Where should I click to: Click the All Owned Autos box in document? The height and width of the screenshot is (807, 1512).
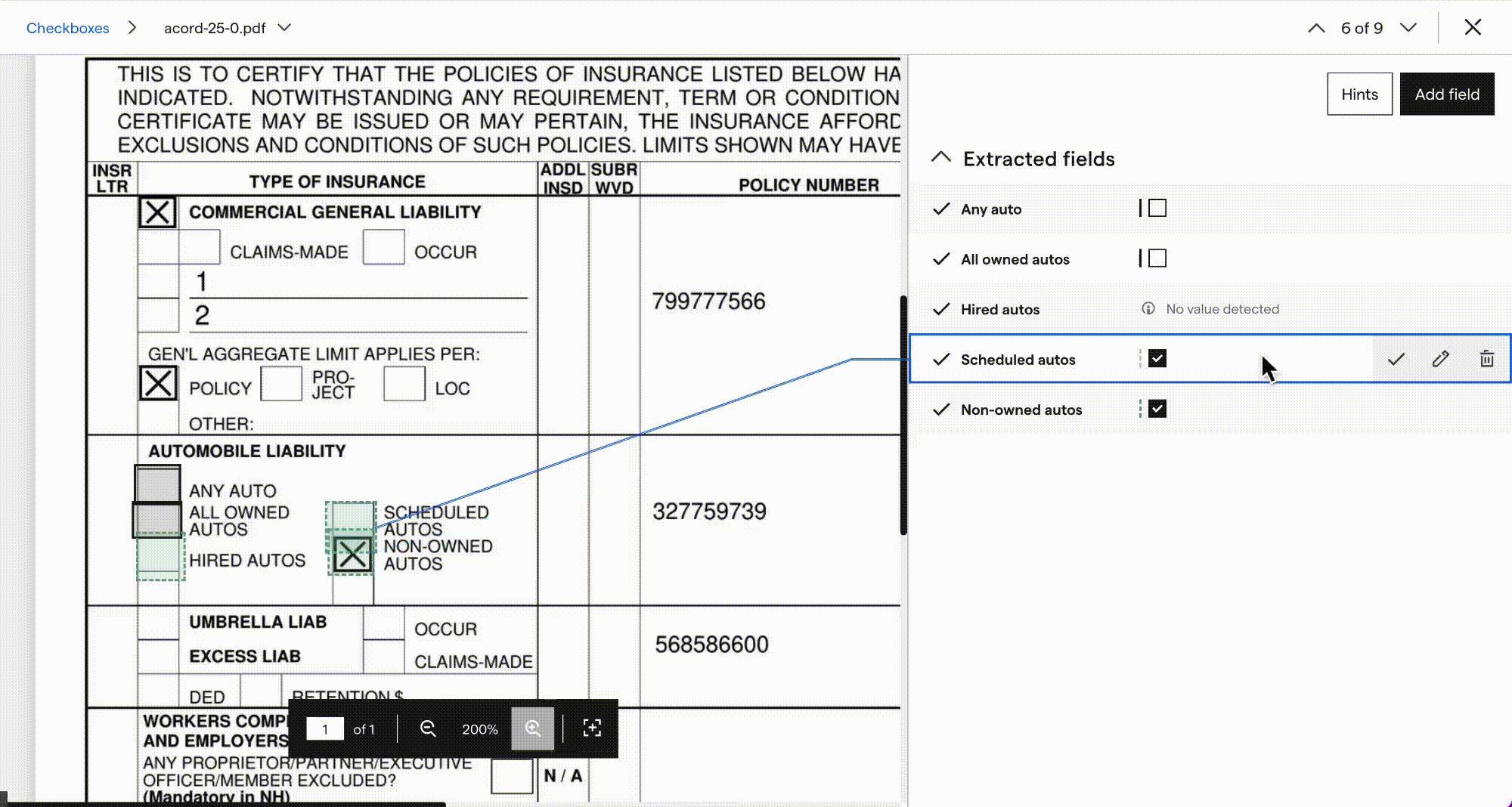tap(157, 520)
